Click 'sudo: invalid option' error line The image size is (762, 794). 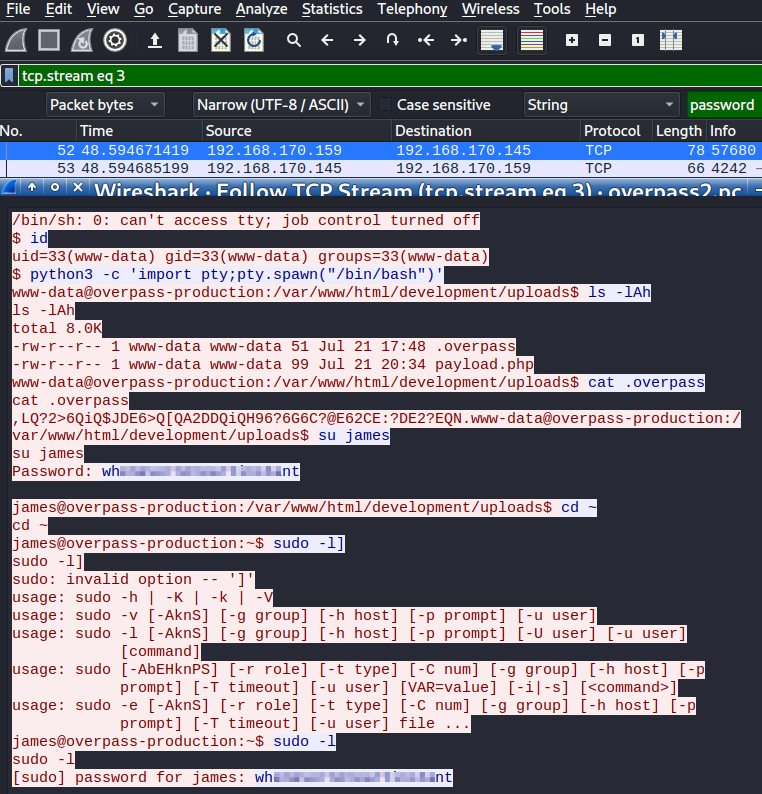pos(133,579)
